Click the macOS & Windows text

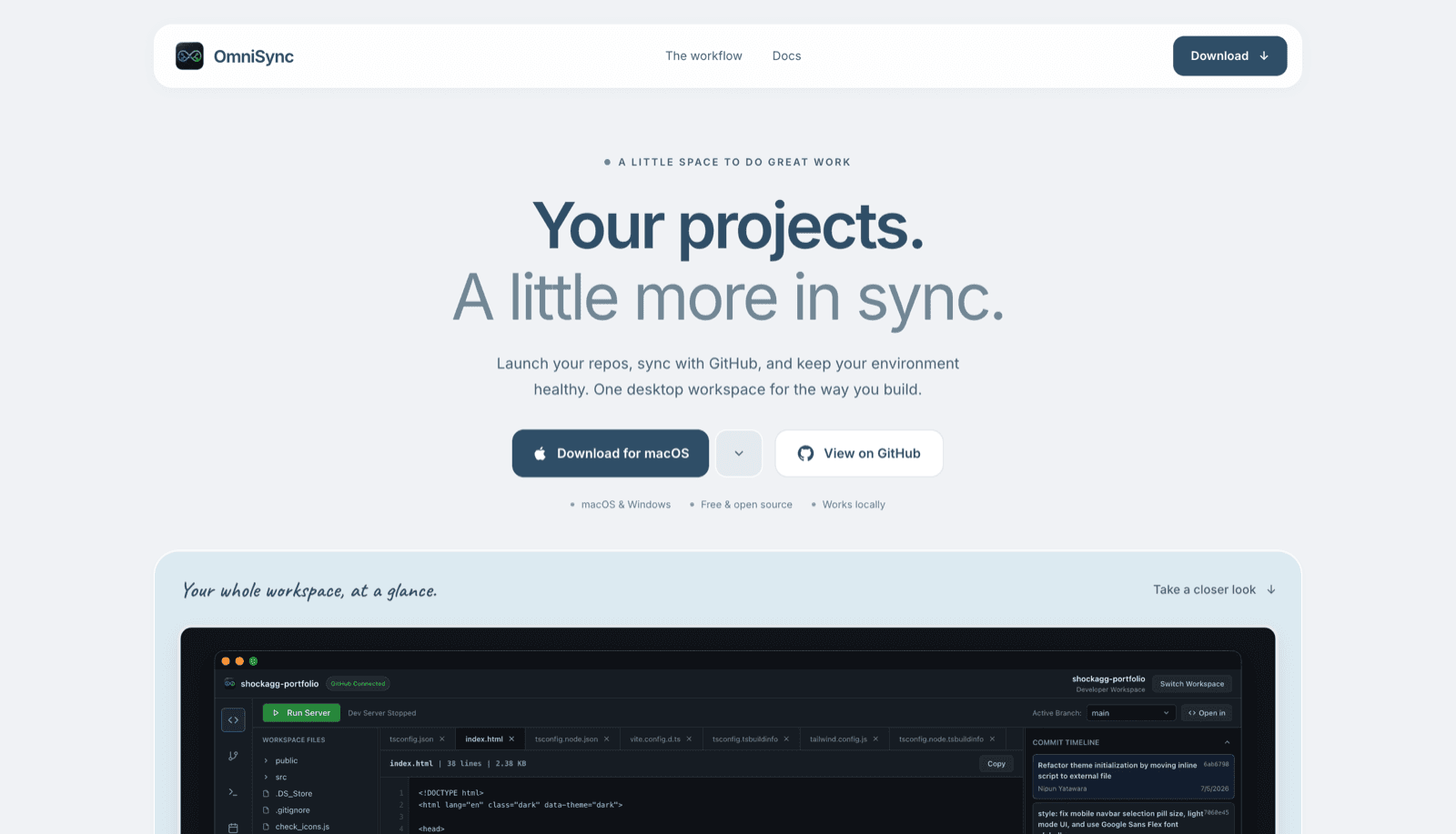click(626, 505)
